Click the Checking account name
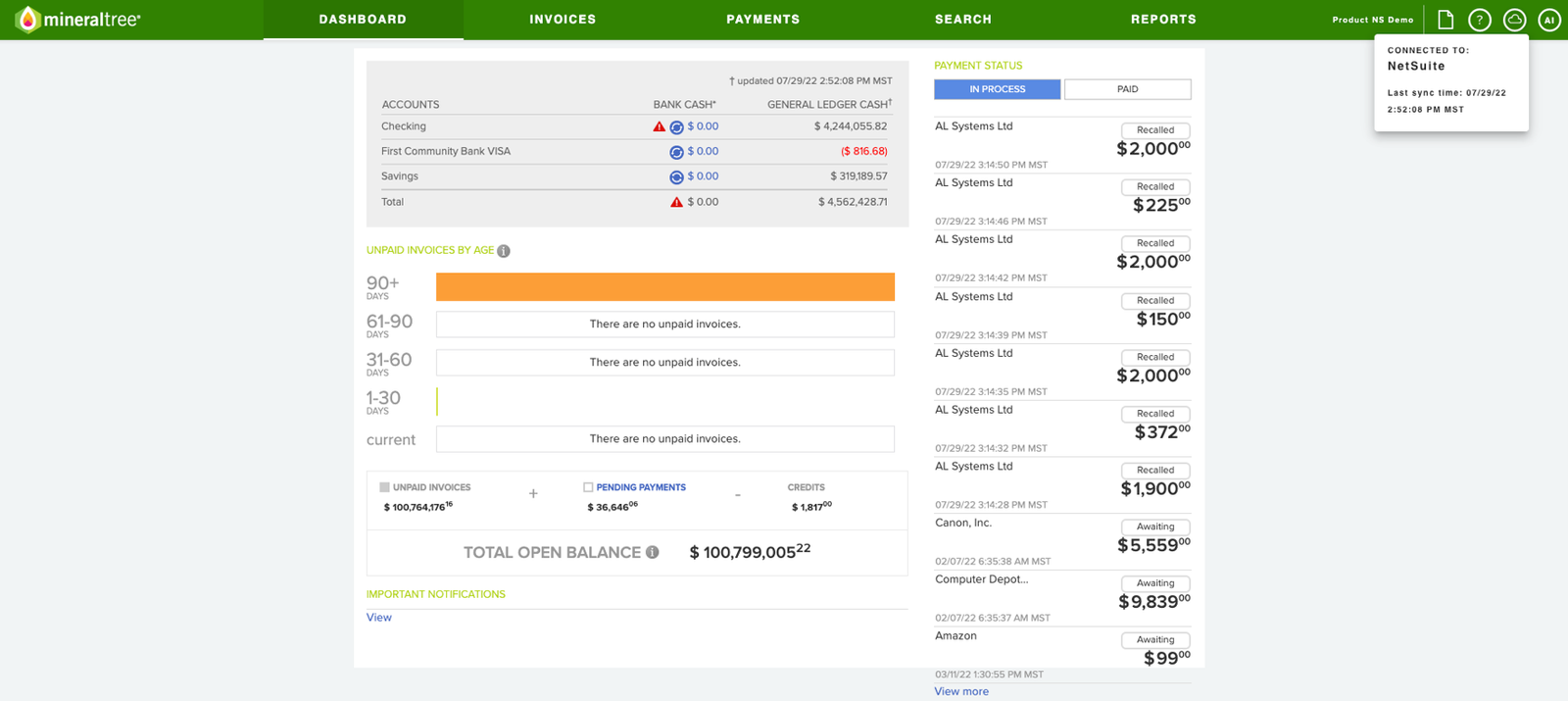The height and width of the screenshot is (701, 1568). tap(404, 126)
